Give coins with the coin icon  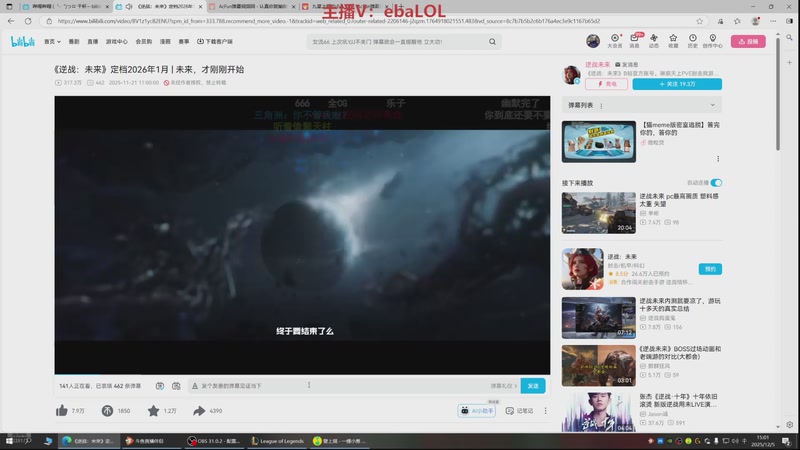pos(107,410)
